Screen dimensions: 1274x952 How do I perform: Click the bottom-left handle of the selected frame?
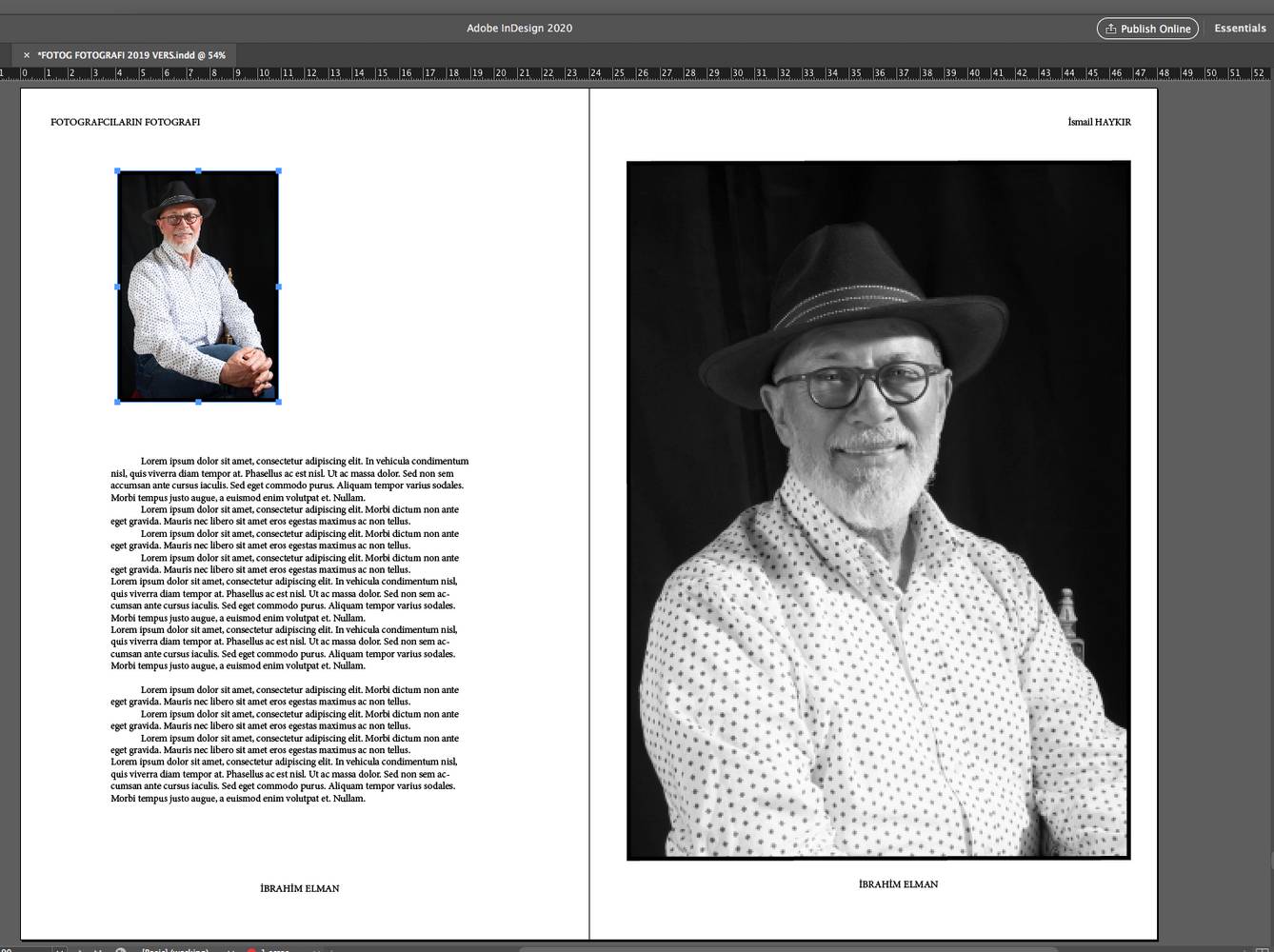coord(118,402)
